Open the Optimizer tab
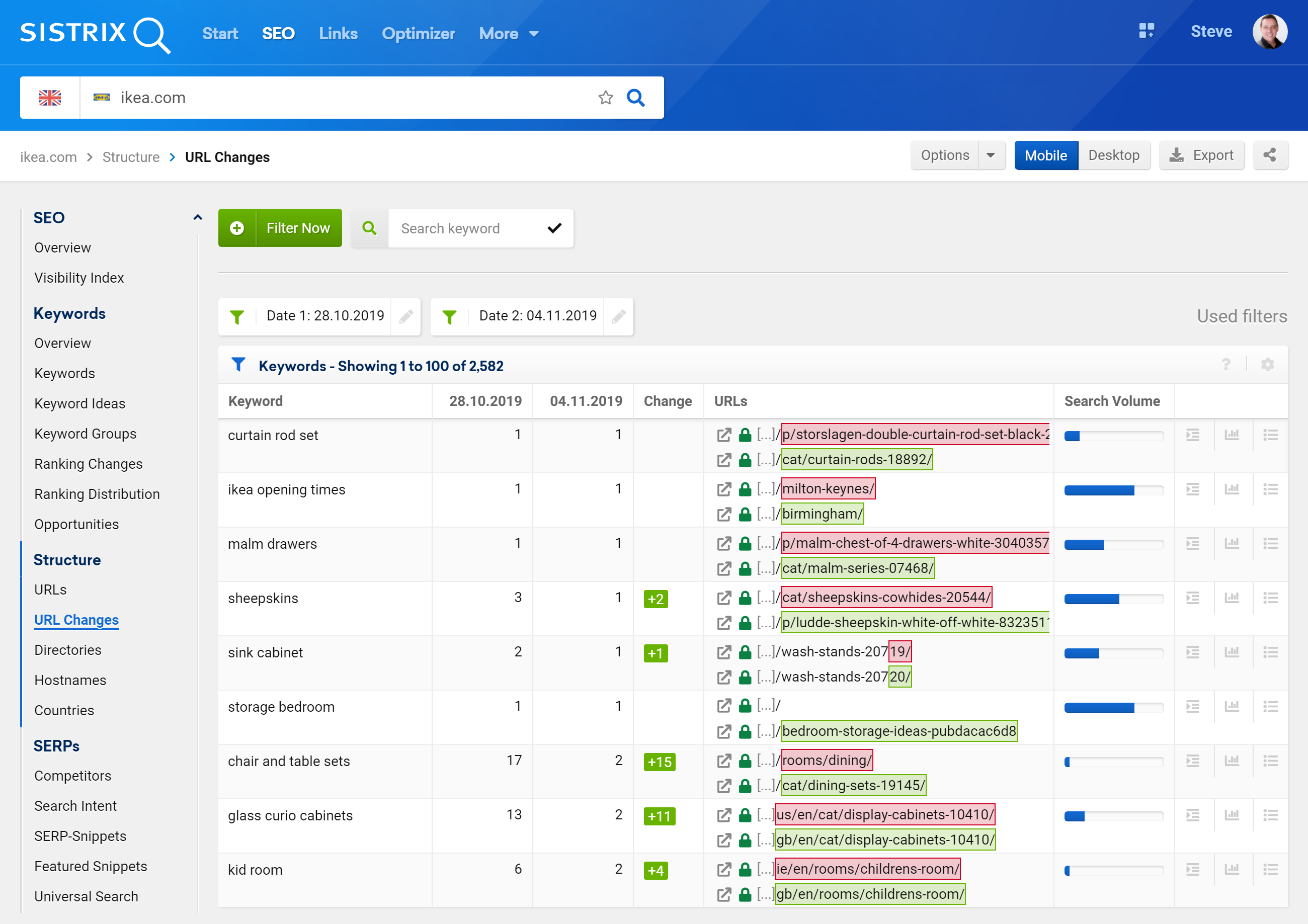 (x=418, y=34)
